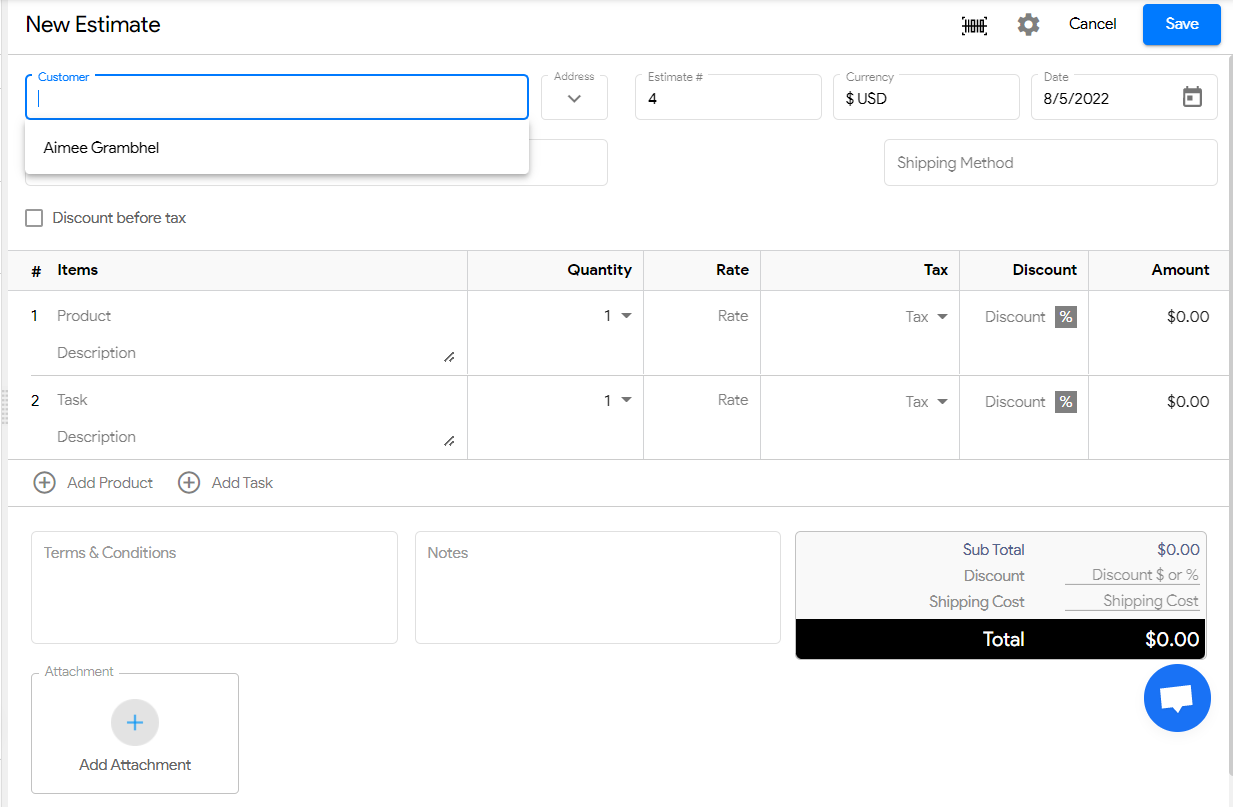Click the Terms & Conditions text area
Screen dimensions: 1233x807
[x=214, y=587]
